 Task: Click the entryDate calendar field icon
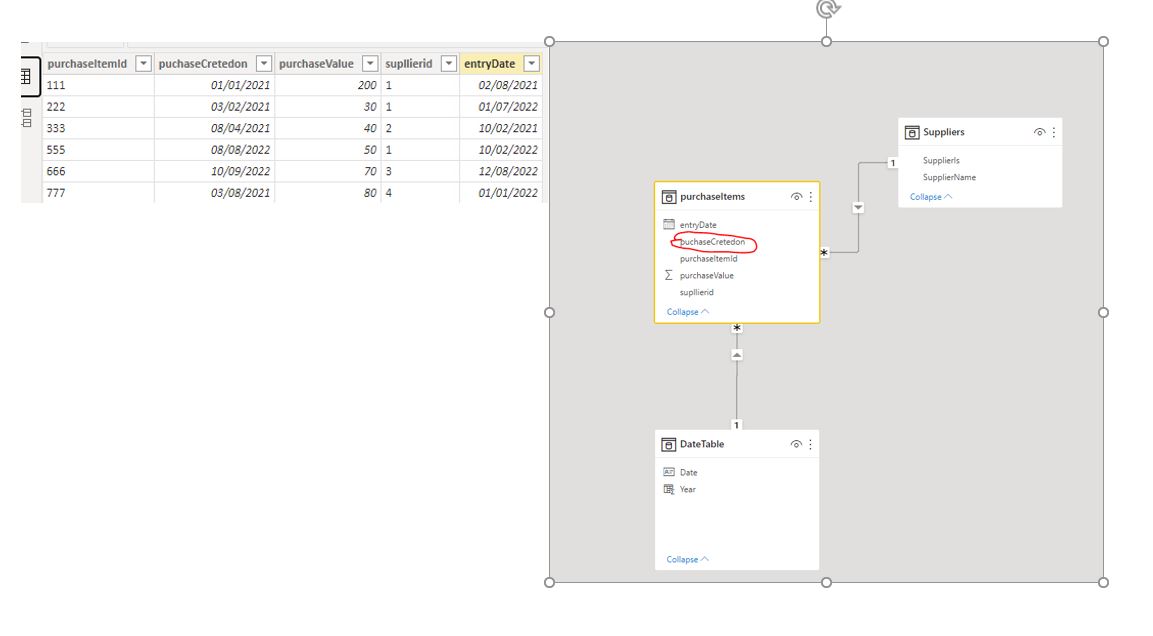tap(668, 224)
